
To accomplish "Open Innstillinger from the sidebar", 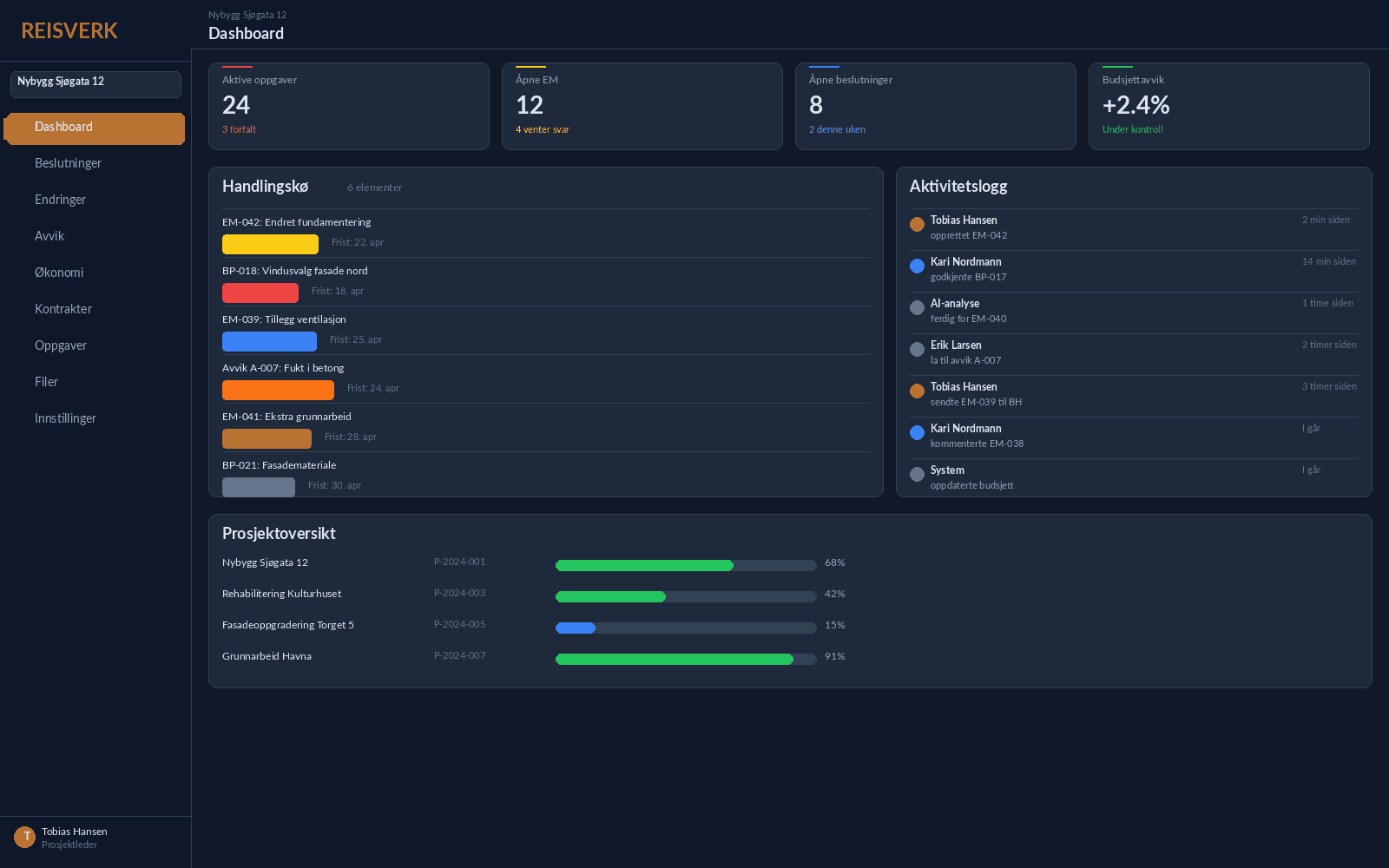I will point(65,418).
